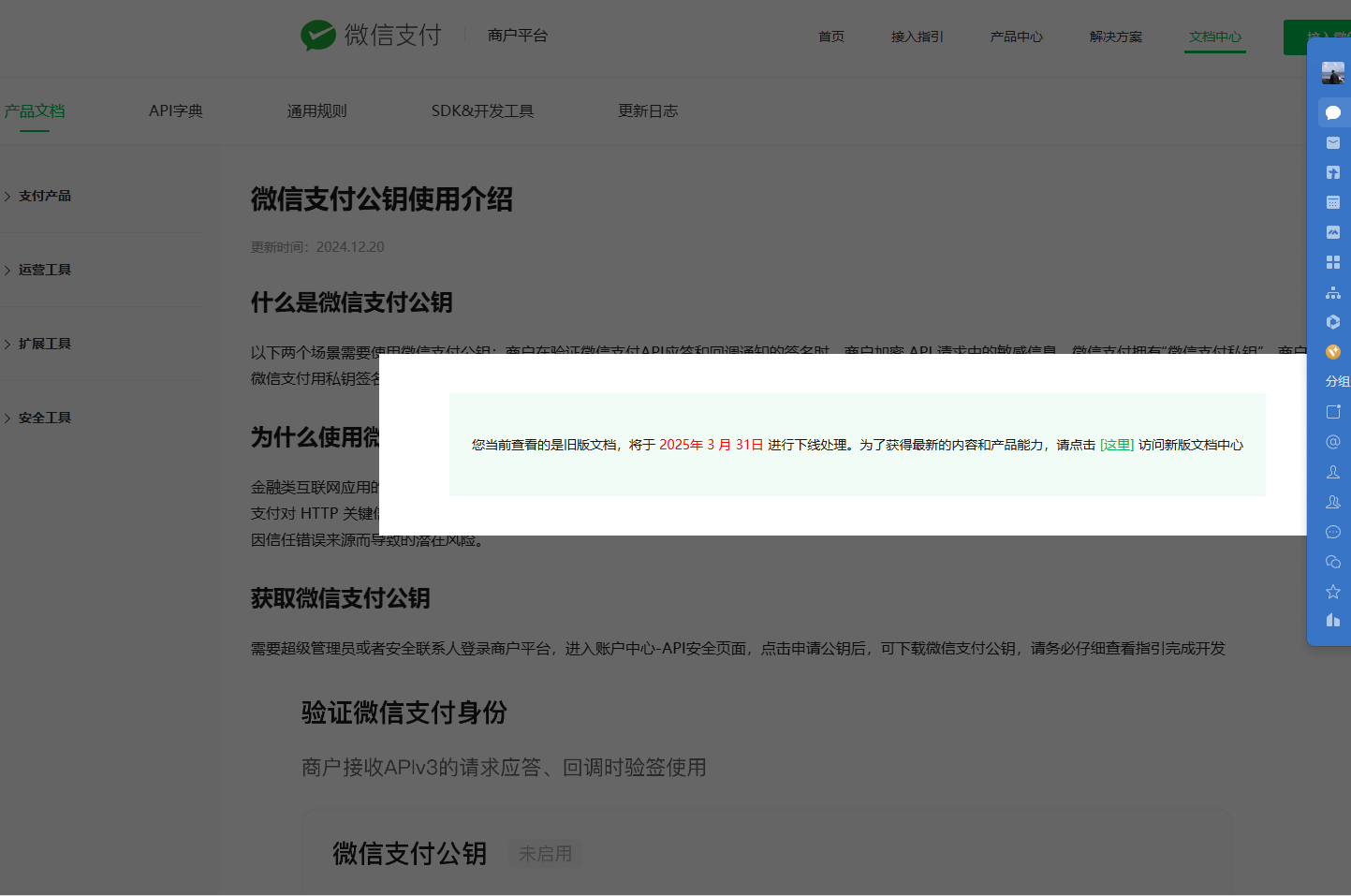Click the orange round badge icon
Screen dimensions: 1351x896
coord(1333,352)
